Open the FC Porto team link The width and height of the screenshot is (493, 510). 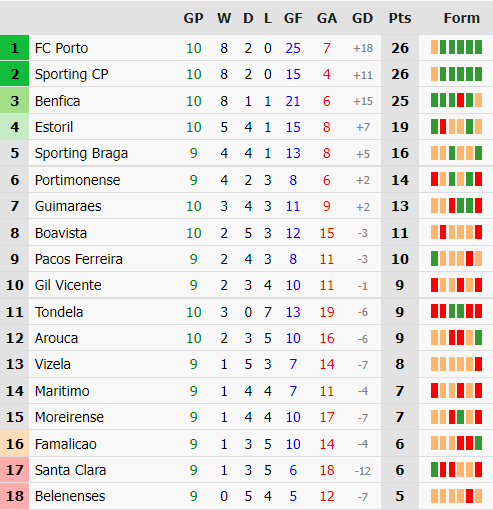click(61, 48)
